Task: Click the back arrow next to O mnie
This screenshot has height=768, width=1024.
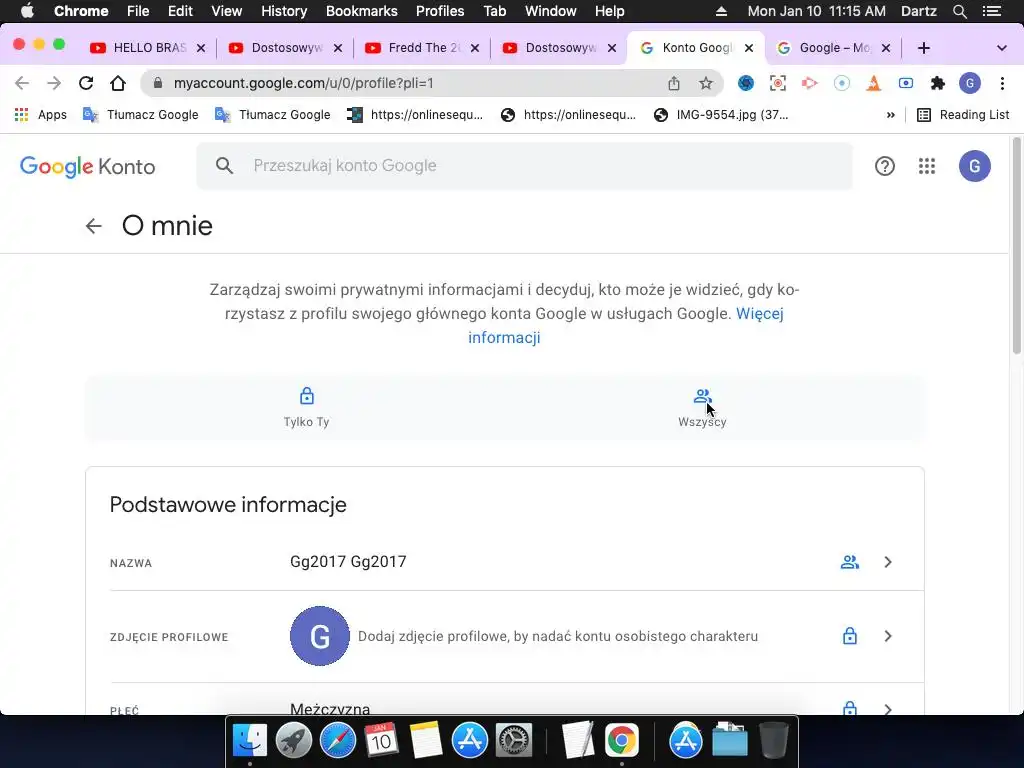Action: [93, 226]
